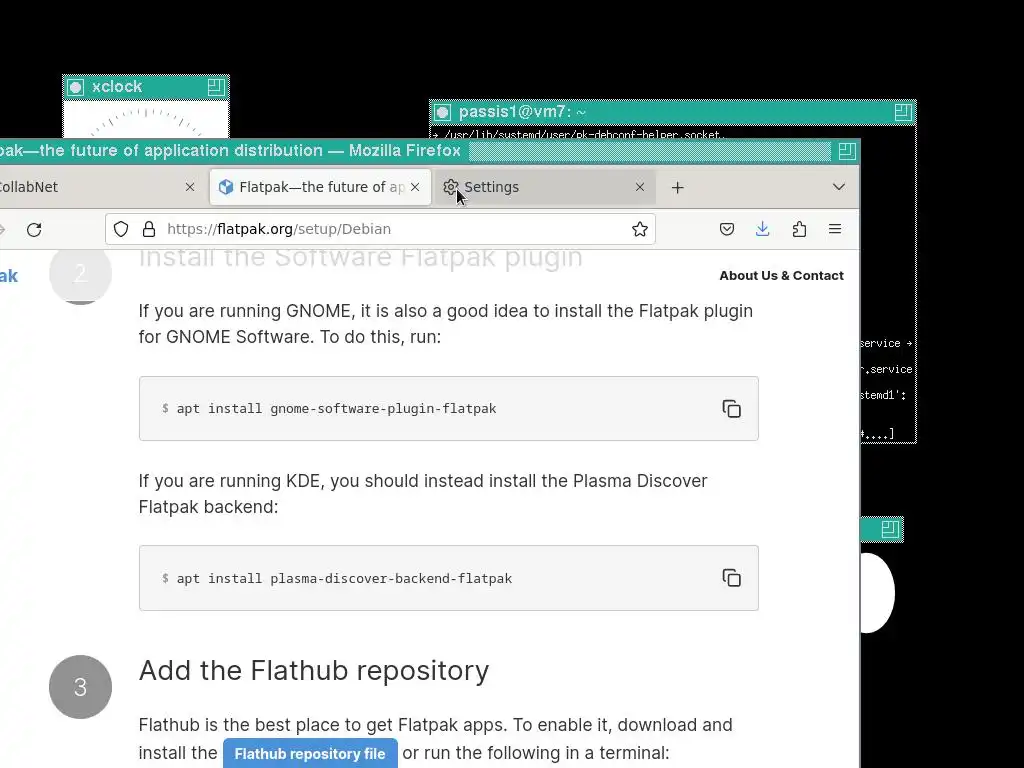Image resolution: width=1024 pixels, height=768 pixels.
Task: Expand the list all tabs chevron
Action: tap(839, 187)
